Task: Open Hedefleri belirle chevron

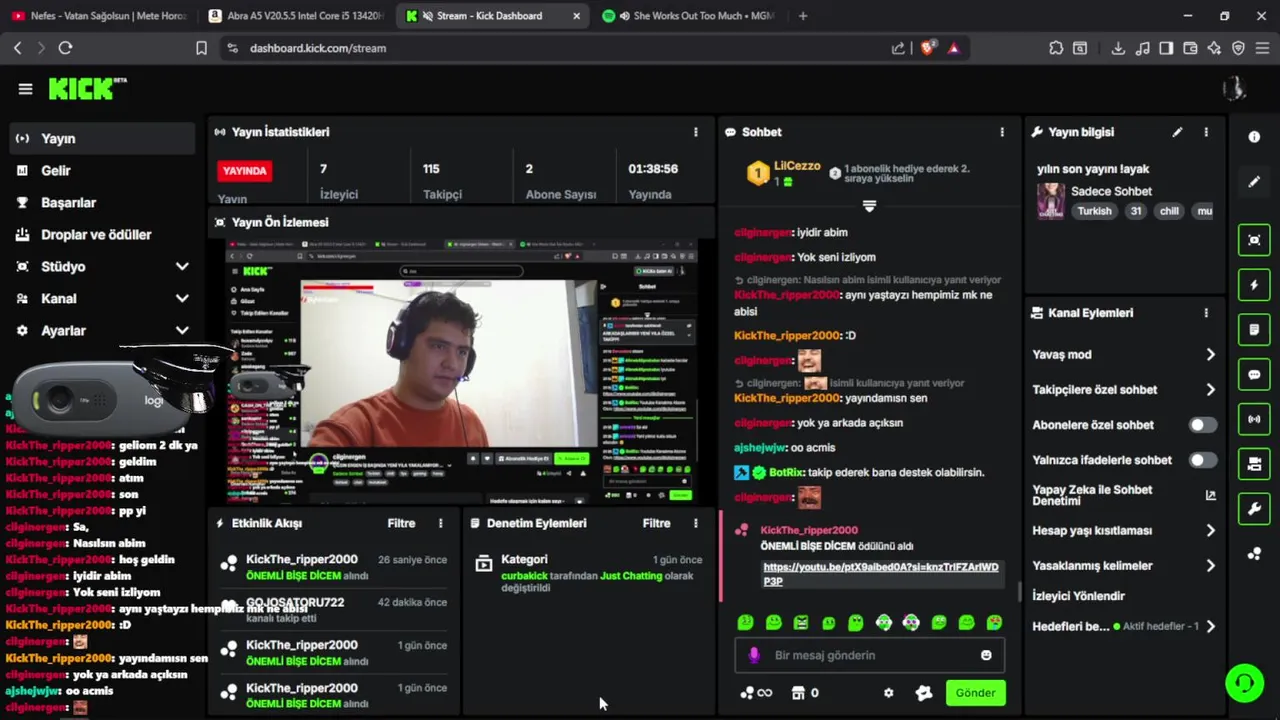Action: [1210, 627]
